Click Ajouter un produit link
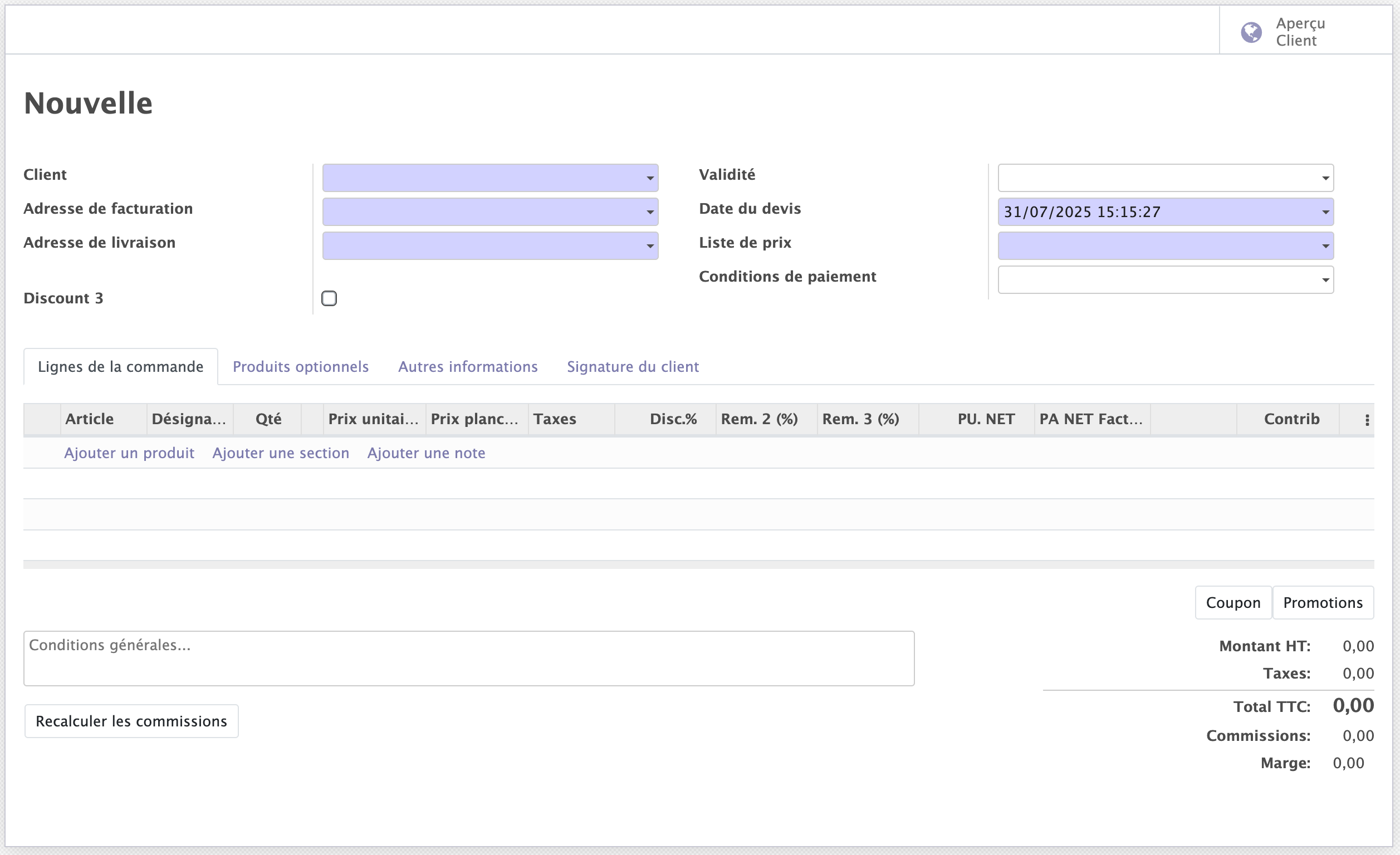 (x=129, y=453)
